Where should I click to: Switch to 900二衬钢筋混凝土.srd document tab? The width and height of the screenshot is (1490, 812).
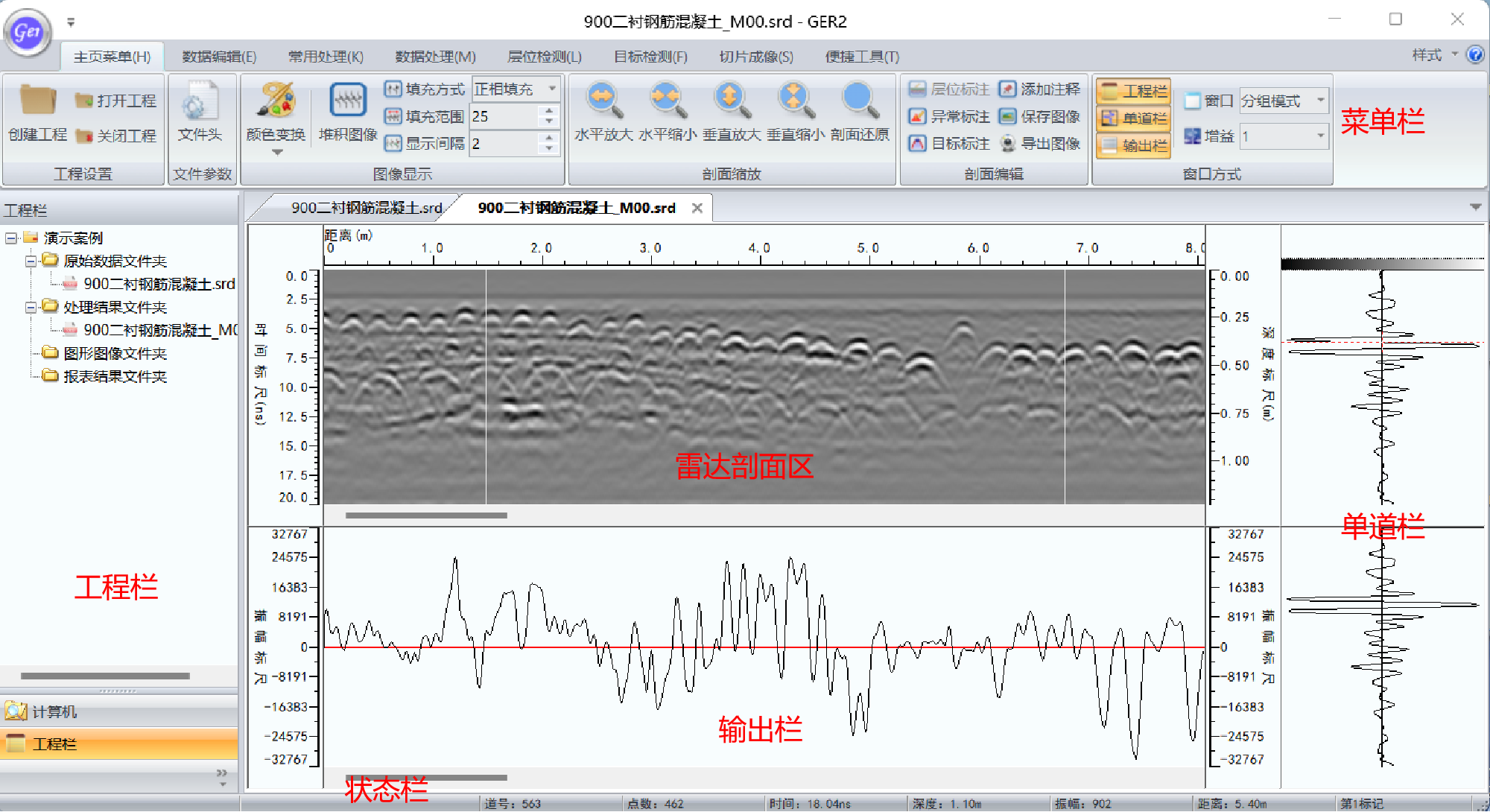[x=366, y=208]
